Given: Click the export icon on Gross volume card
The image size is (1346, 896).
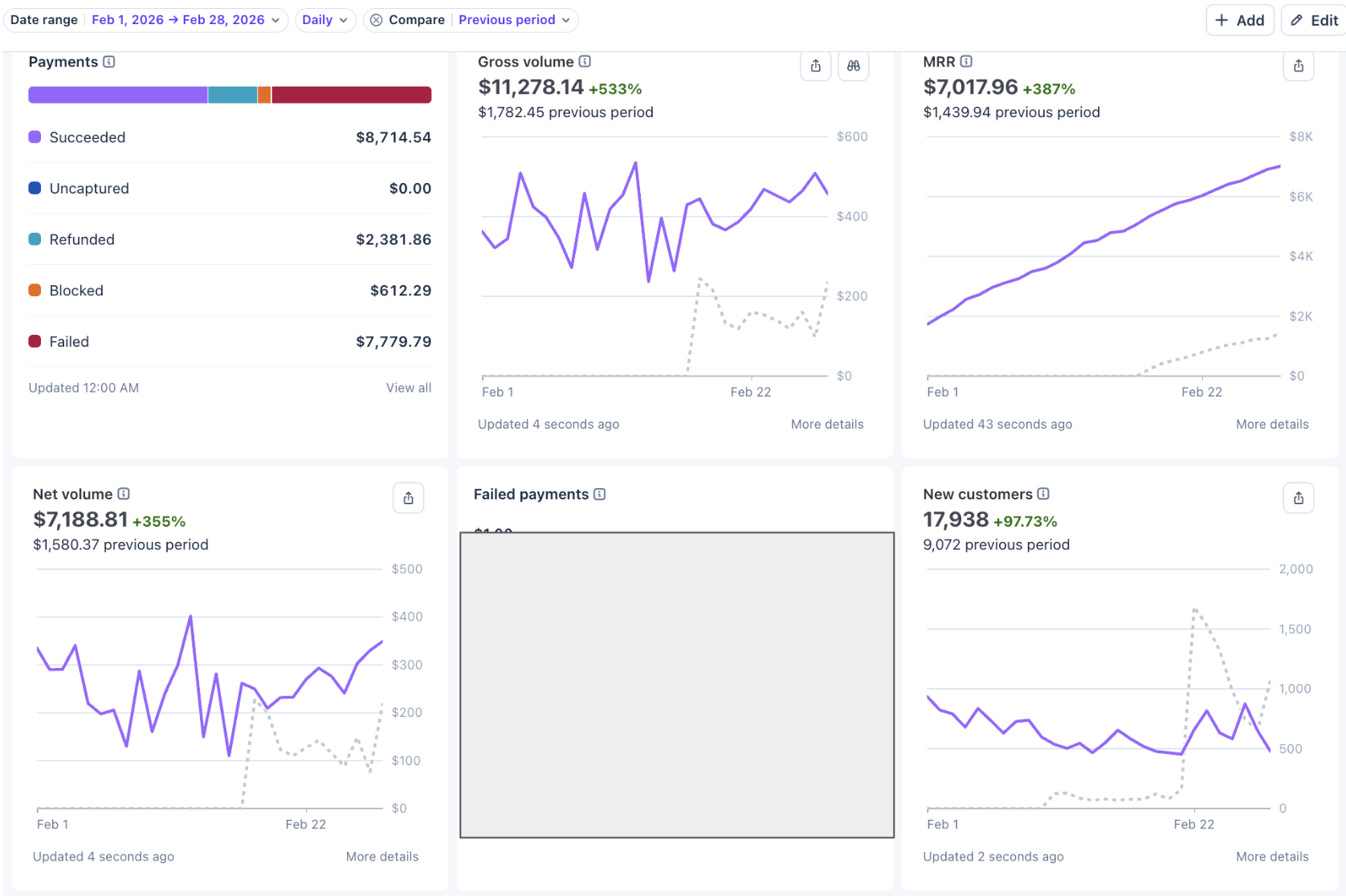Looking at the screenshot, I should (815, 66).
